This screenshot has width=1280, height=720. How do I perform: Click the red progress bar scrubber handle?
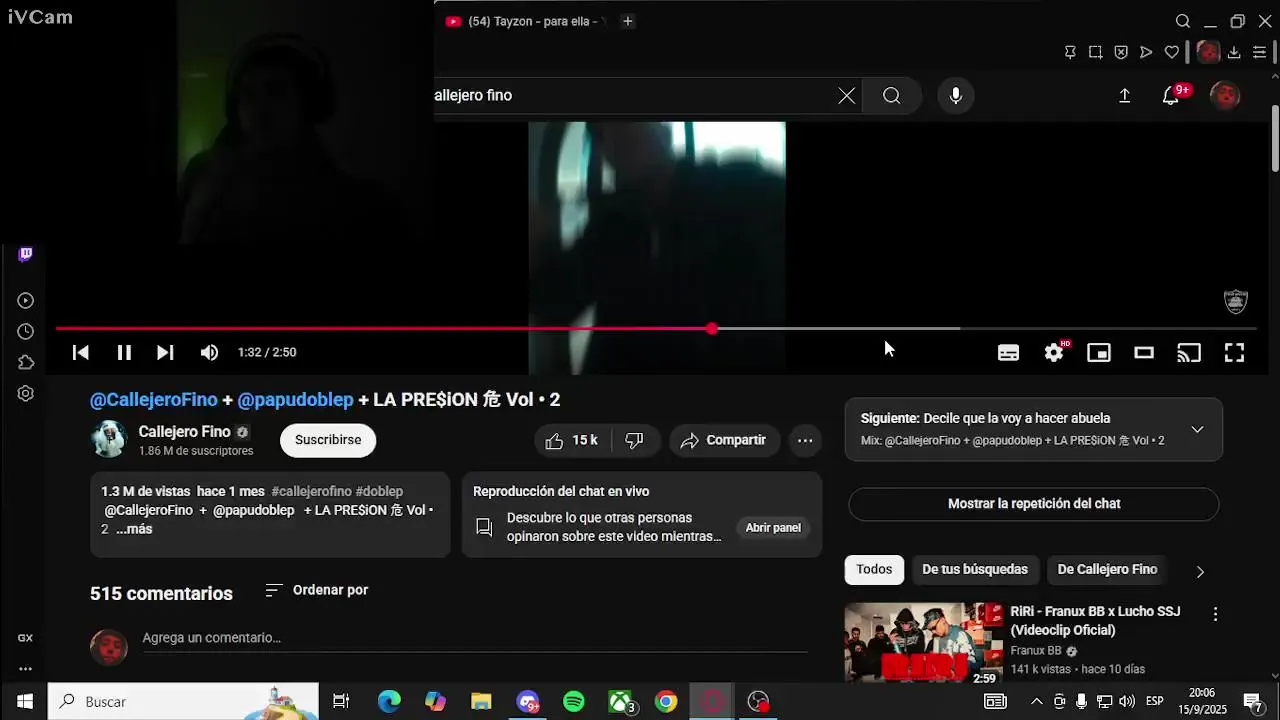[x=712, y=328]
